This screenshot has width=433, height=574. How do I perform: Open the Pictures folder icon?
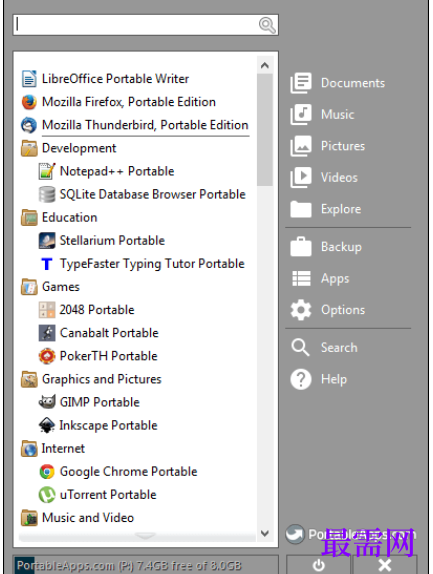[x=301, y=146]
